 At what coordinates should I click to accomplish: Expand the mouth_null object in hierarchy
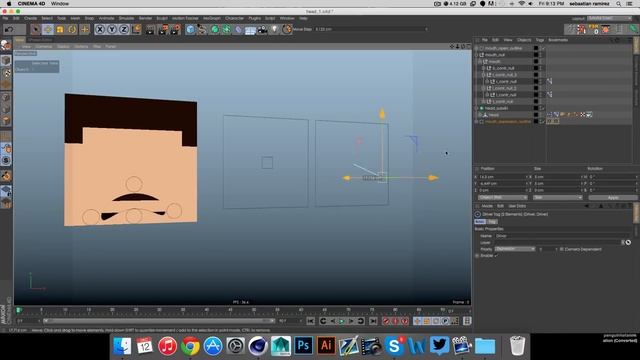476,55
